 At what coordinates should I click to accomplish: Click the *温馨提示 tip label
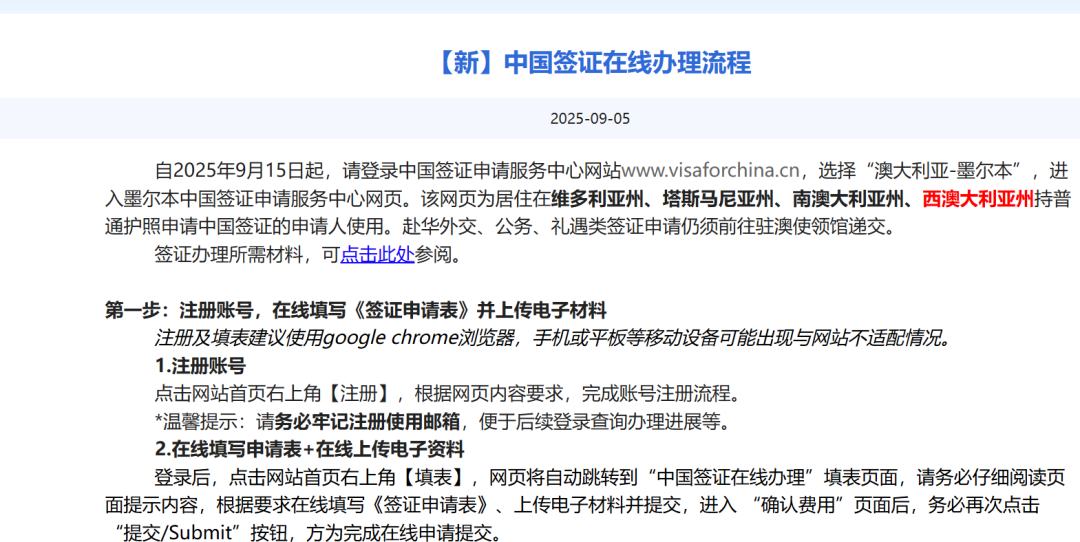pyautogui.click(x=194, y=421)
